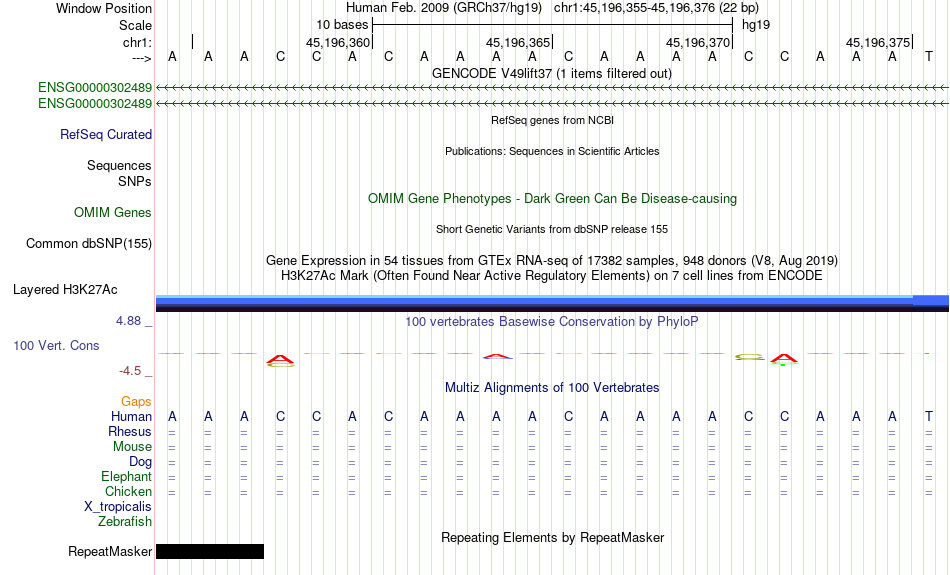The image size is (950, 575).
Task: Select the Scale track label
Action: tap(135, 25)
